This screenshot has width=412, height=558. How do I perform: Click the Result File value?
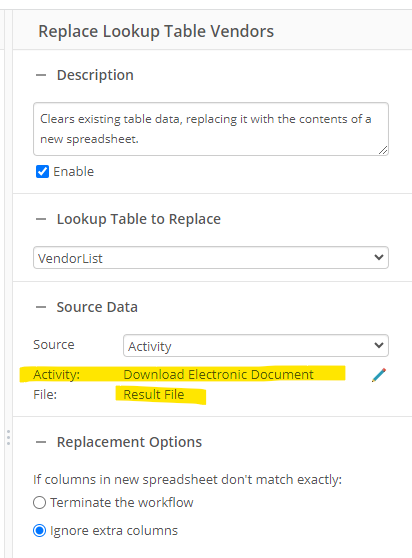154,395
